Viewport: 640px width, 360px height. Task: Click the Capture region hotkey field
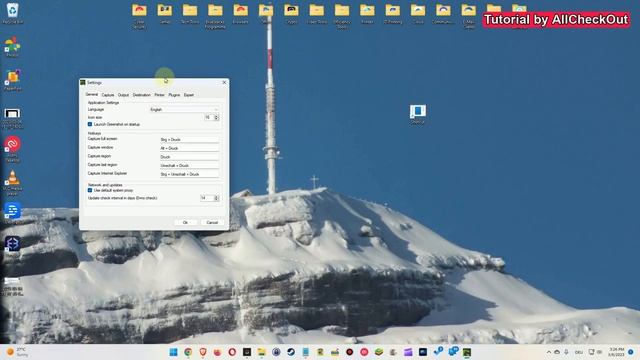click(x=189, y=157)
